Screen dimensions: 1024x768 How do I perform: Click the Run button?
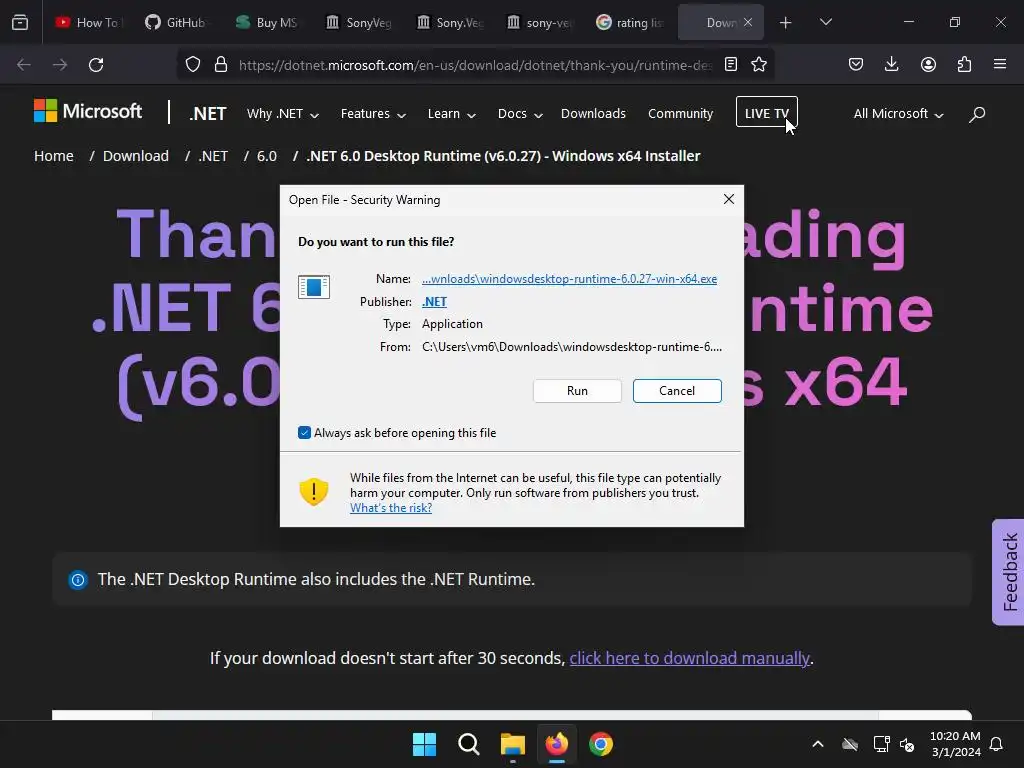click(577, 391)
